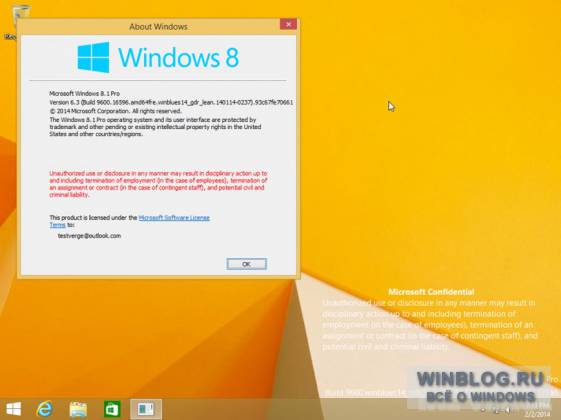
Task: Open the Windows Store taskbar icon
Action: (112, 409)
